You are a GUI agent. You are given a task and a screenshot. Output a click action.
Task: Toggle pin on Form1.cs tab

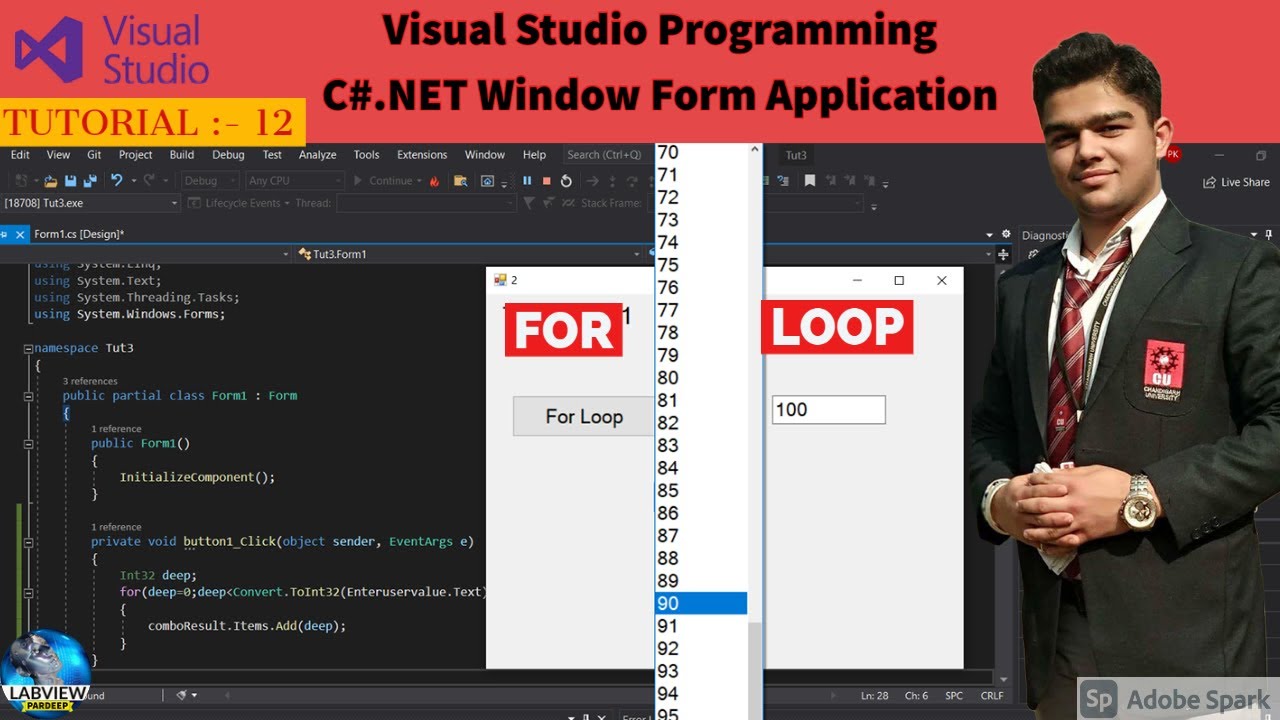4,234
